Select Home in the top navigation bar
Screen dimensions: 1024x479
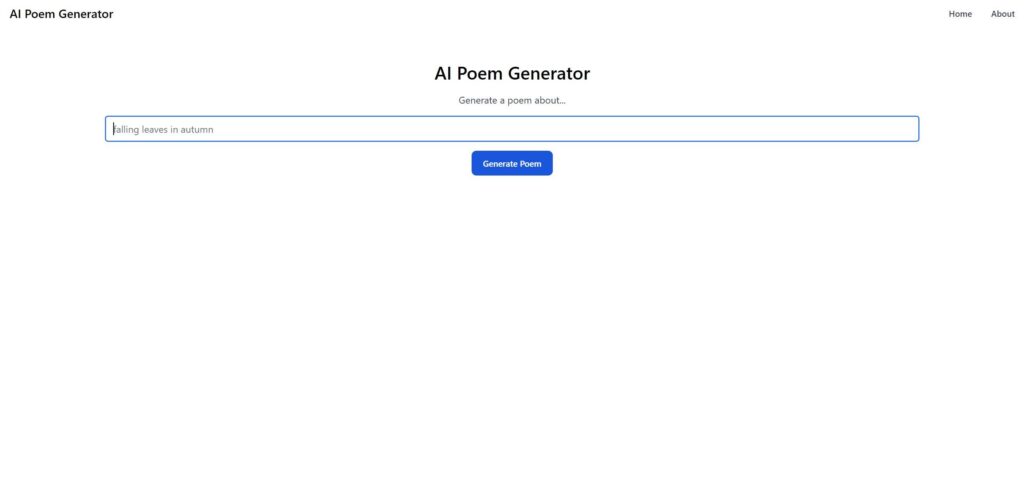(x=960, y=14)
